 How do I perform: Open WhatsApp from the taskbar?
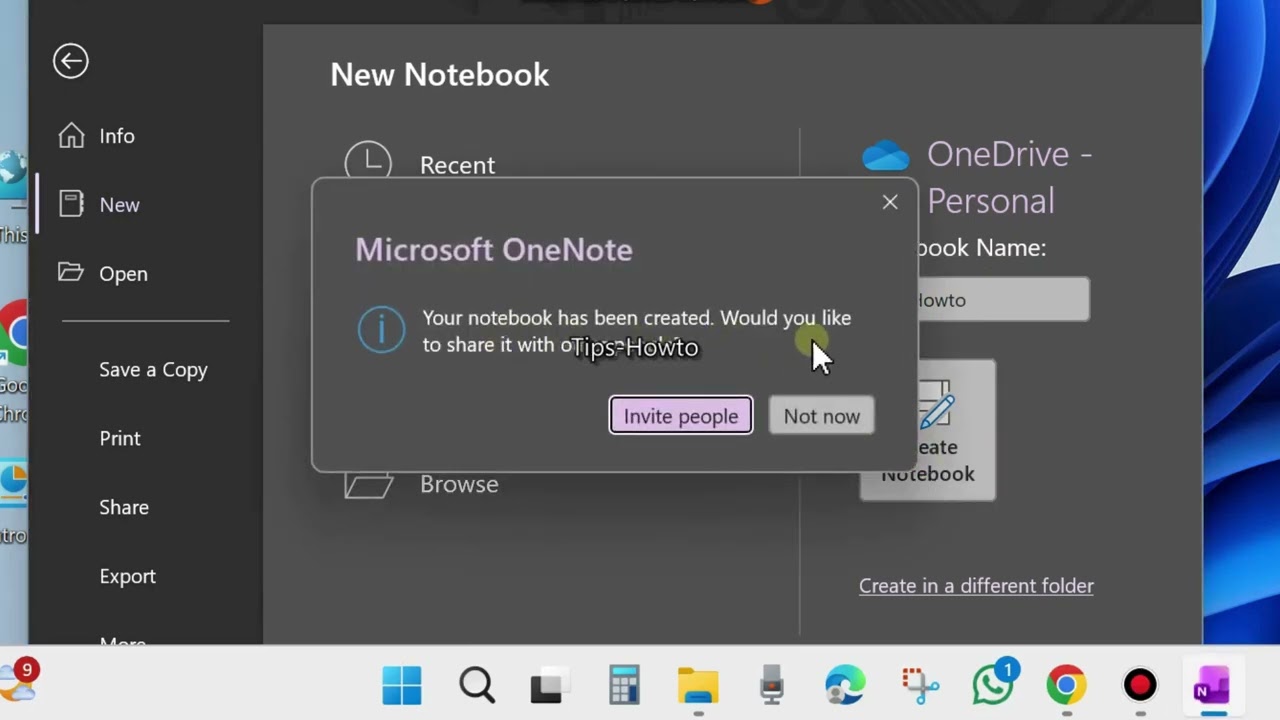point(993,686)
